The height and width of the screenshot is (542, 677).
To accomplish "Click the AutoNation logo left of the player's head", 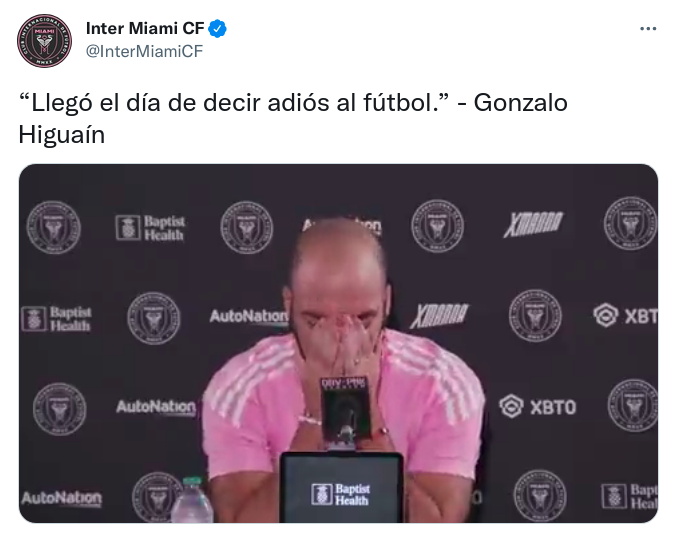I will tap(249, 317).
